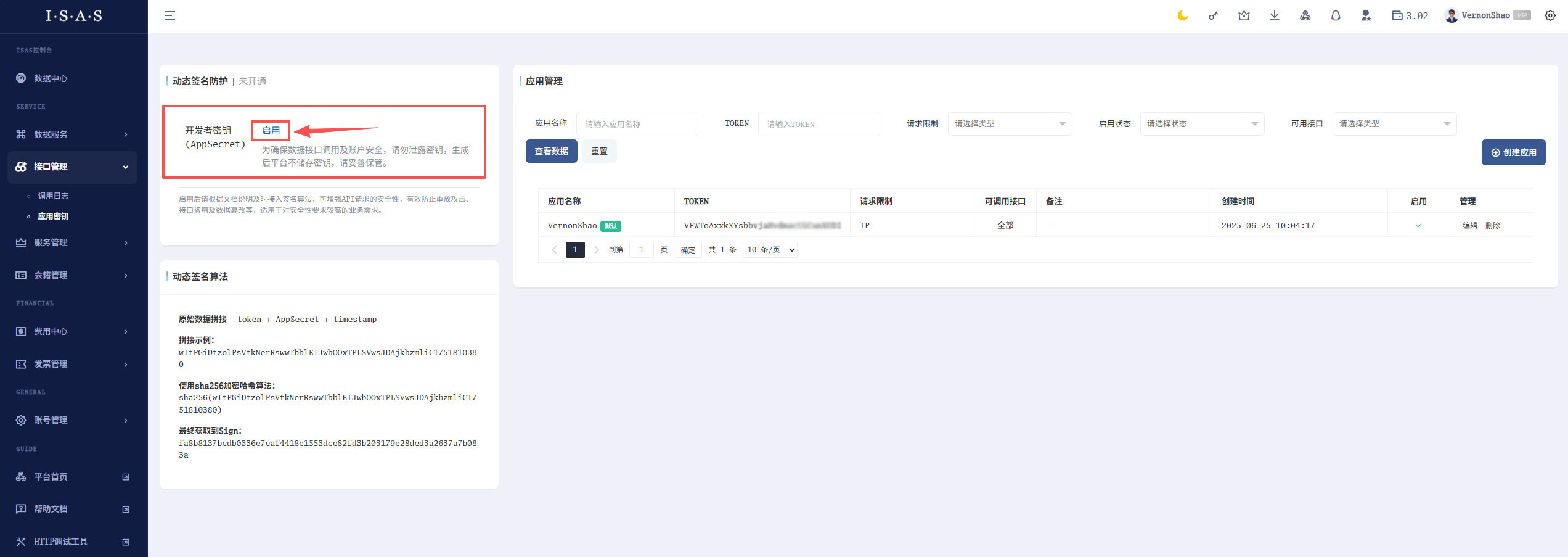Collapse sidebar using the hamburger menu icon
Image resolution: width=1568 pixels, height=557 pixels.
point(169,16)
